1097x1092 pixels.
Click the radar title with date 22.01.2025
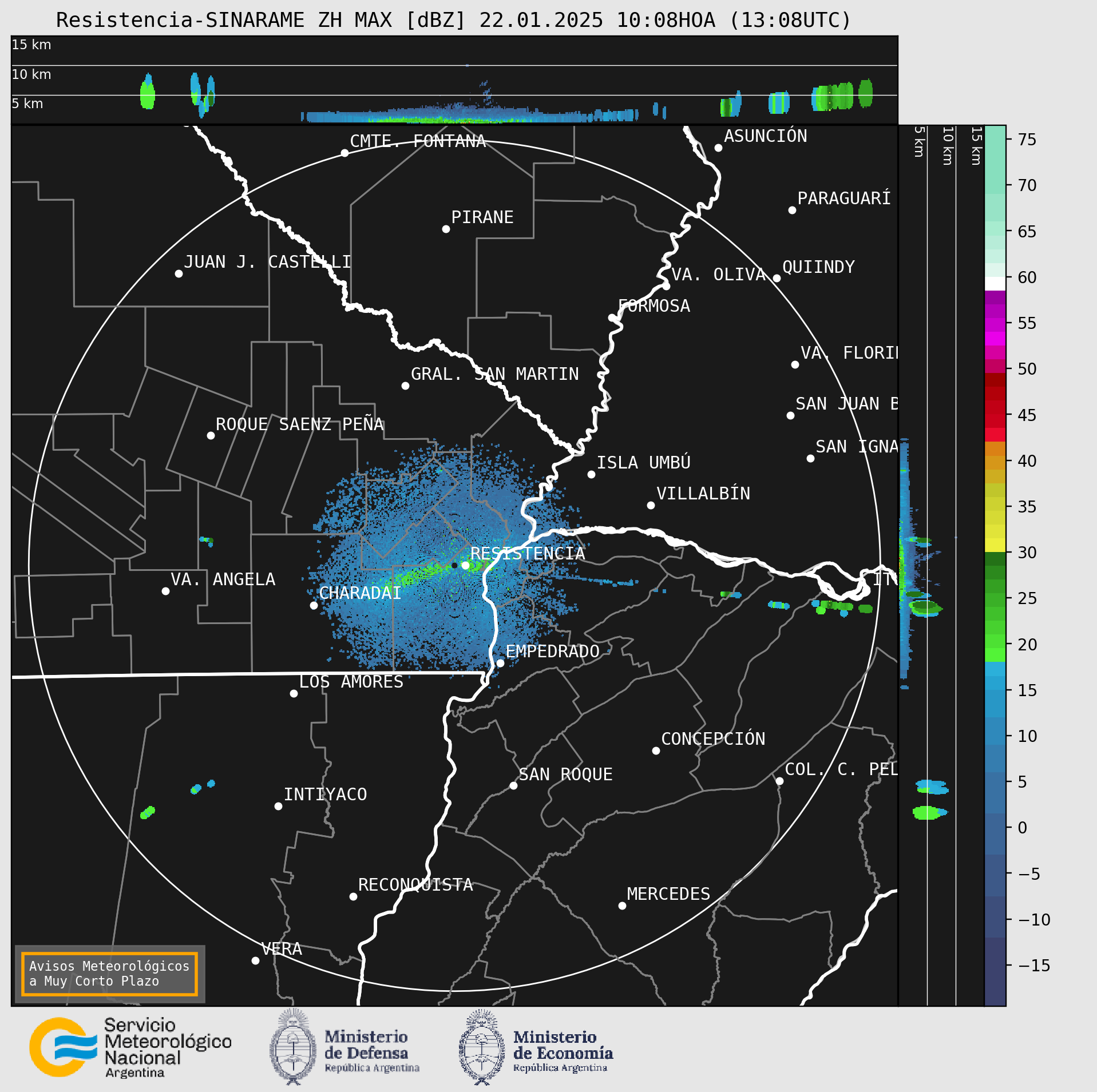coord(454,21)
